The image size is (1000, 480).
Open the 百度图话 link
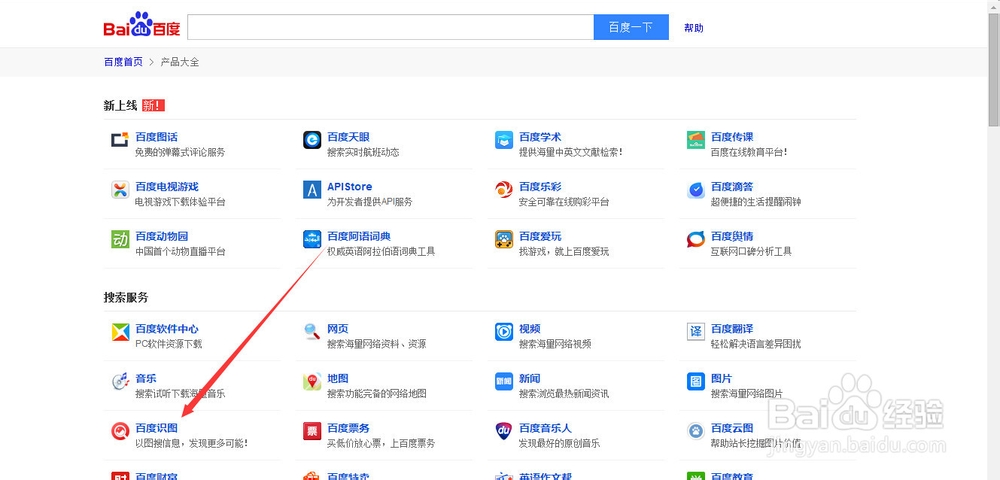point(156,137)
